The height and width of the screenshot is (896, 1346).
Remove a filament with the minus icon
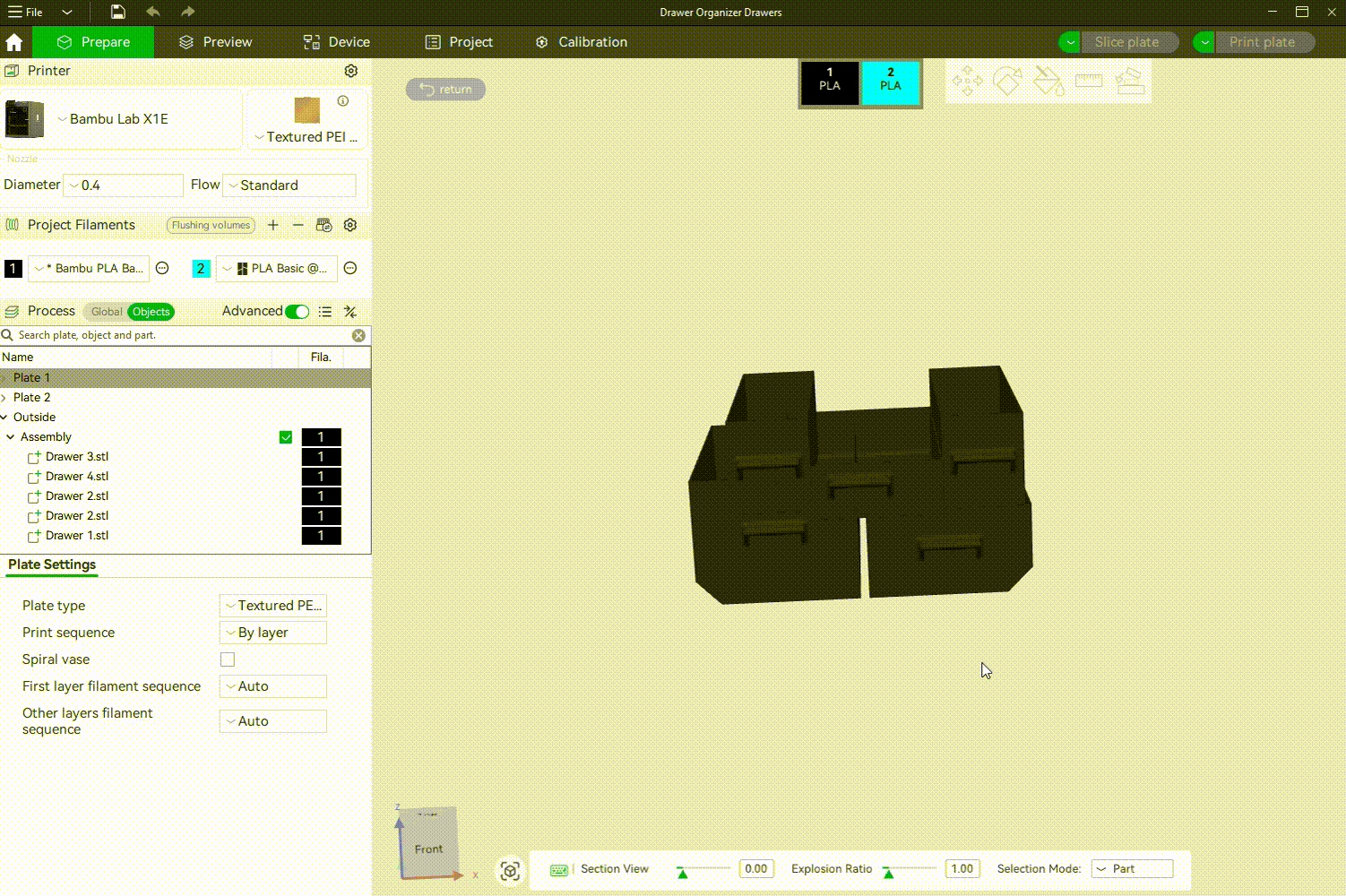coord(298,225)
